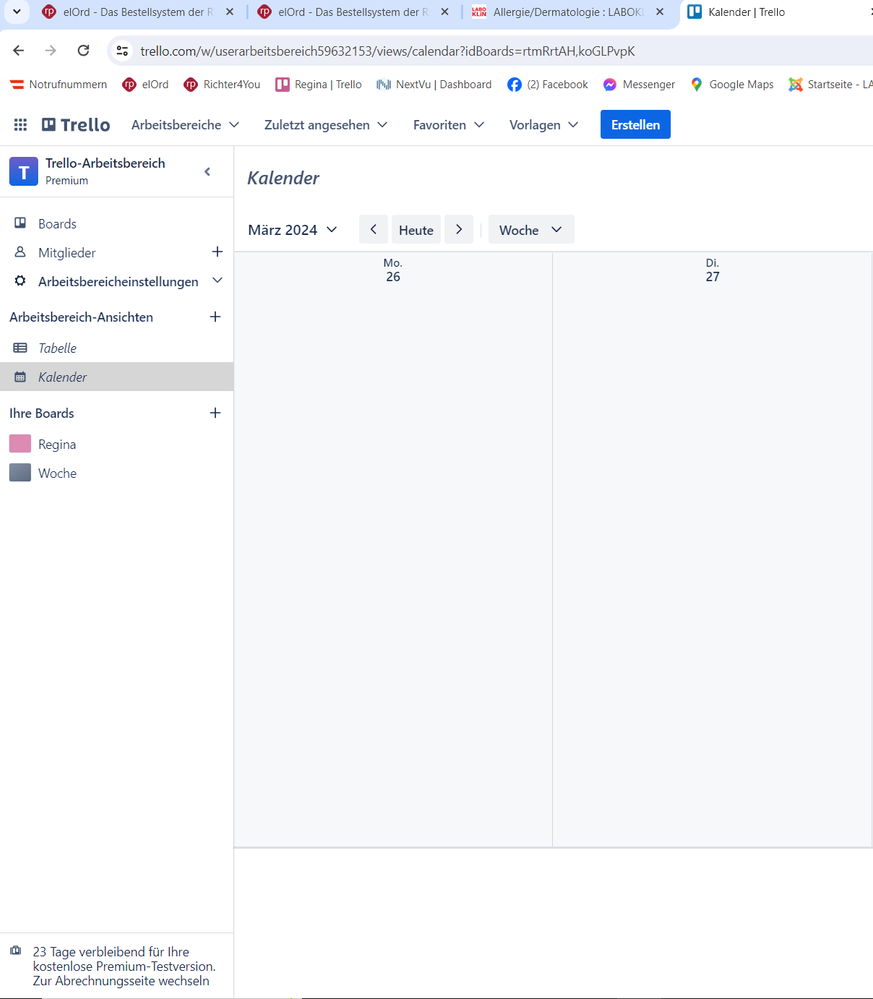
Task: Open the tab search dropdown arrow
Action: (17, 11)
